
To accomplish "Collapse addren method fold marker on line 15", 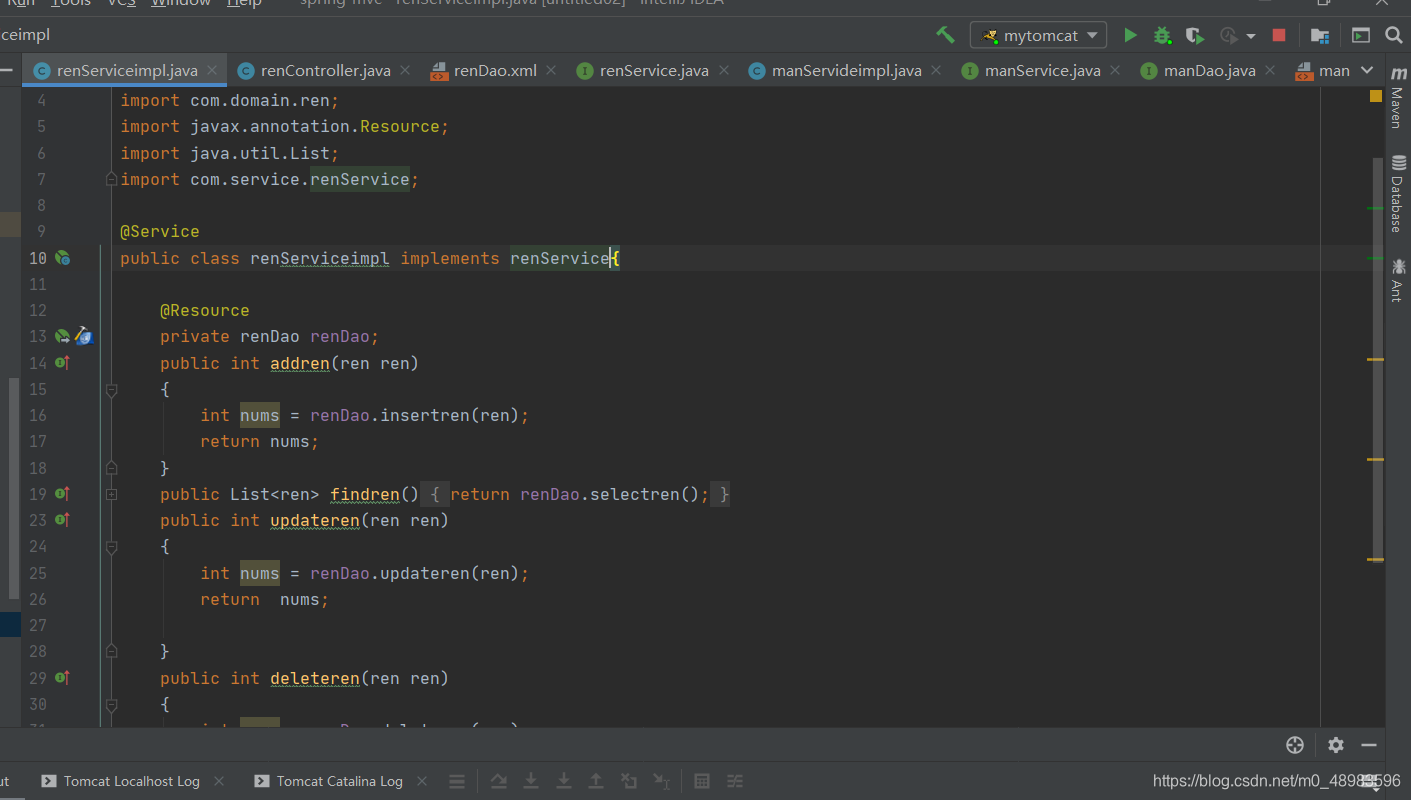I will [111, 389].
